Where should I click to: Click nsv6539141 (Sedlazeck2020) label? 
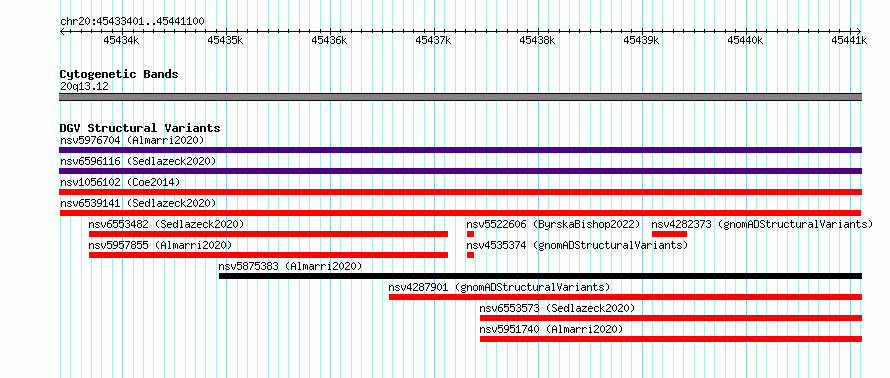pos(138,203)
